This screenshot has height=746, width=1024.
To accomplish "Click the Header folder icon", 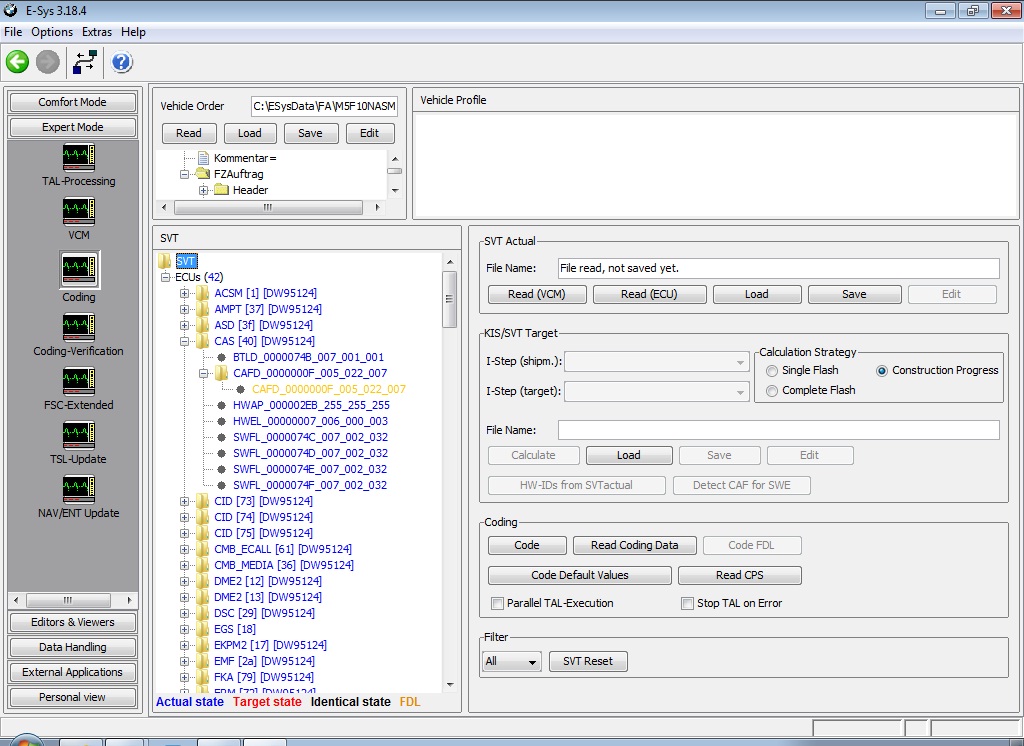I will point(221,190).
